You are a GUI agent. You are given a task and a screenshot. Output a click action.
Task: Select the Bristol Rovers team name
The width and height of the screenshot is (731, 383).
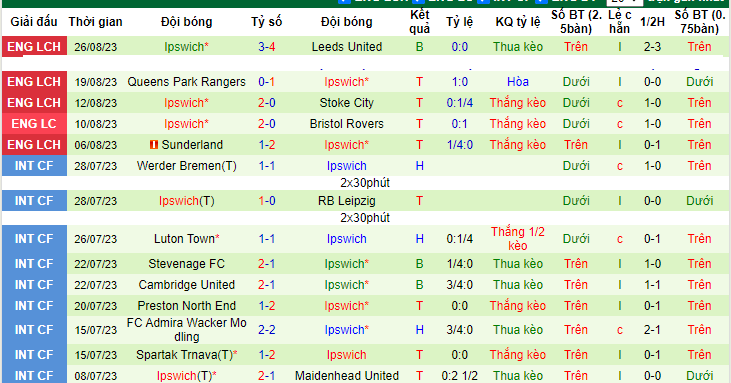[x=347, y=124]
